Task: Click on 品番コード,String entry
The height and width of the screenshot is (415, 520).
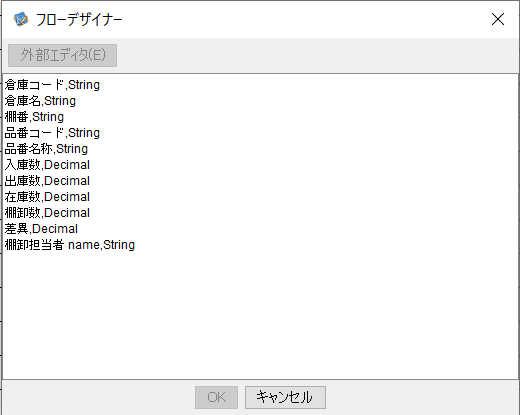Action: coord(52,133)
